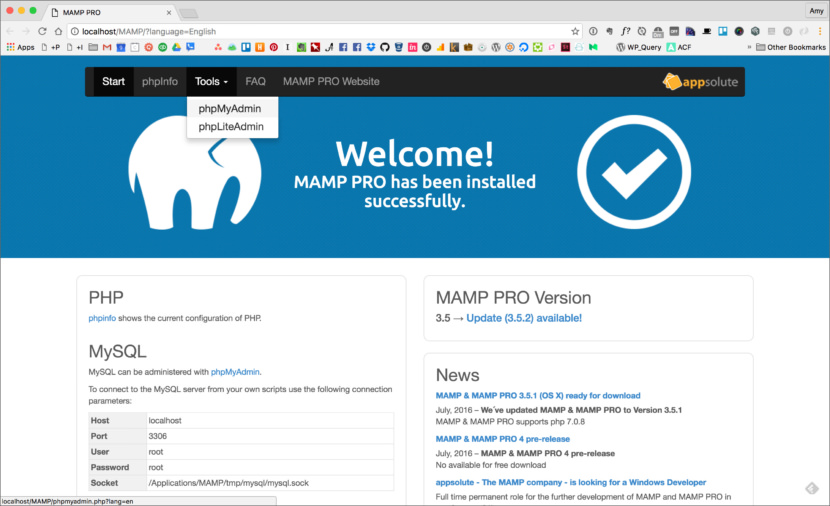Click the appsolute logo in navbar

[700, 82]
